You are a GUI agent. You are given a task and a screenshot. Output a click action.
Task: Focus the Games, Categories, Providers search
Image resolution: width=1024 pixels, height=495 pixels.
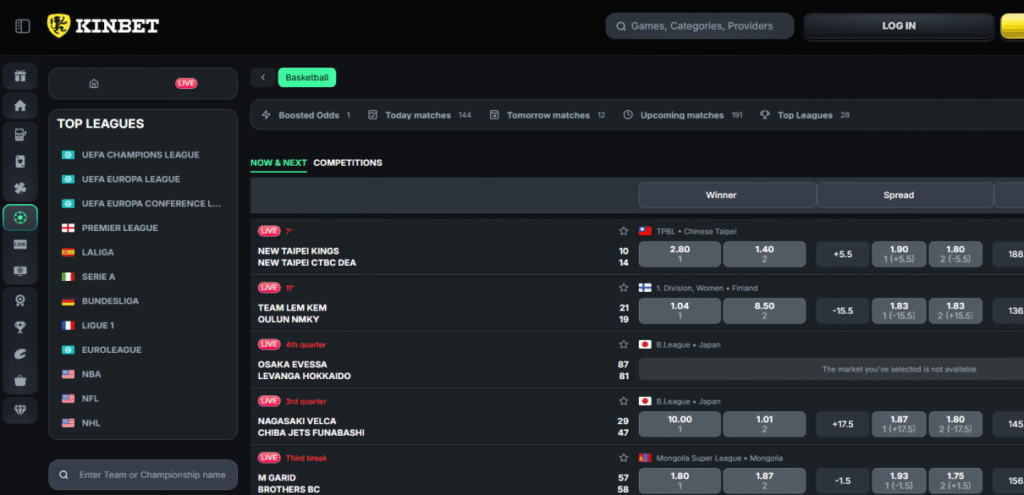(699, 26)
